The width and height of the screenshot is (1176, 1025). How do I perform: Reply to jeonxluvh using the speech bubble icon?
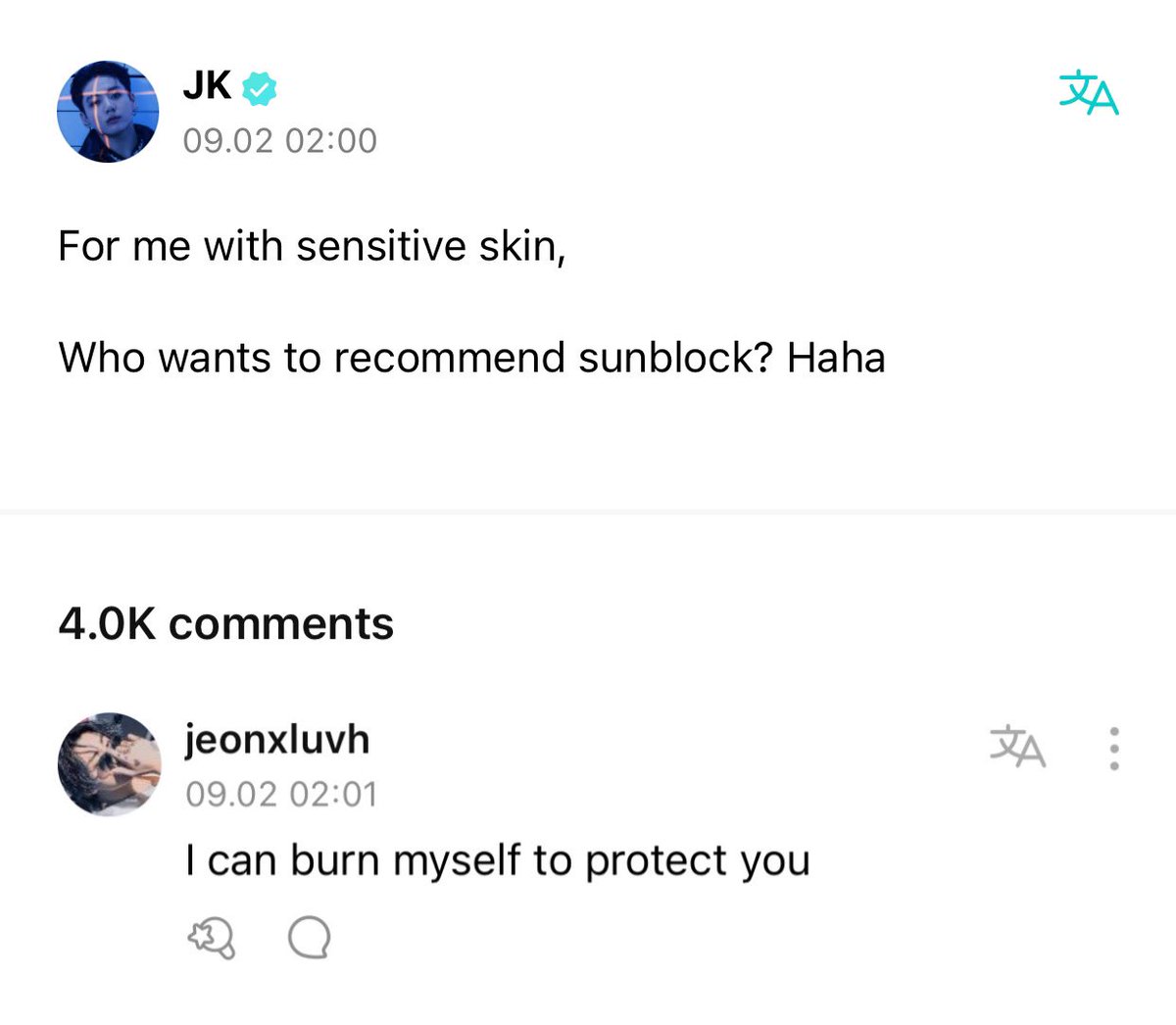[309, 938]
